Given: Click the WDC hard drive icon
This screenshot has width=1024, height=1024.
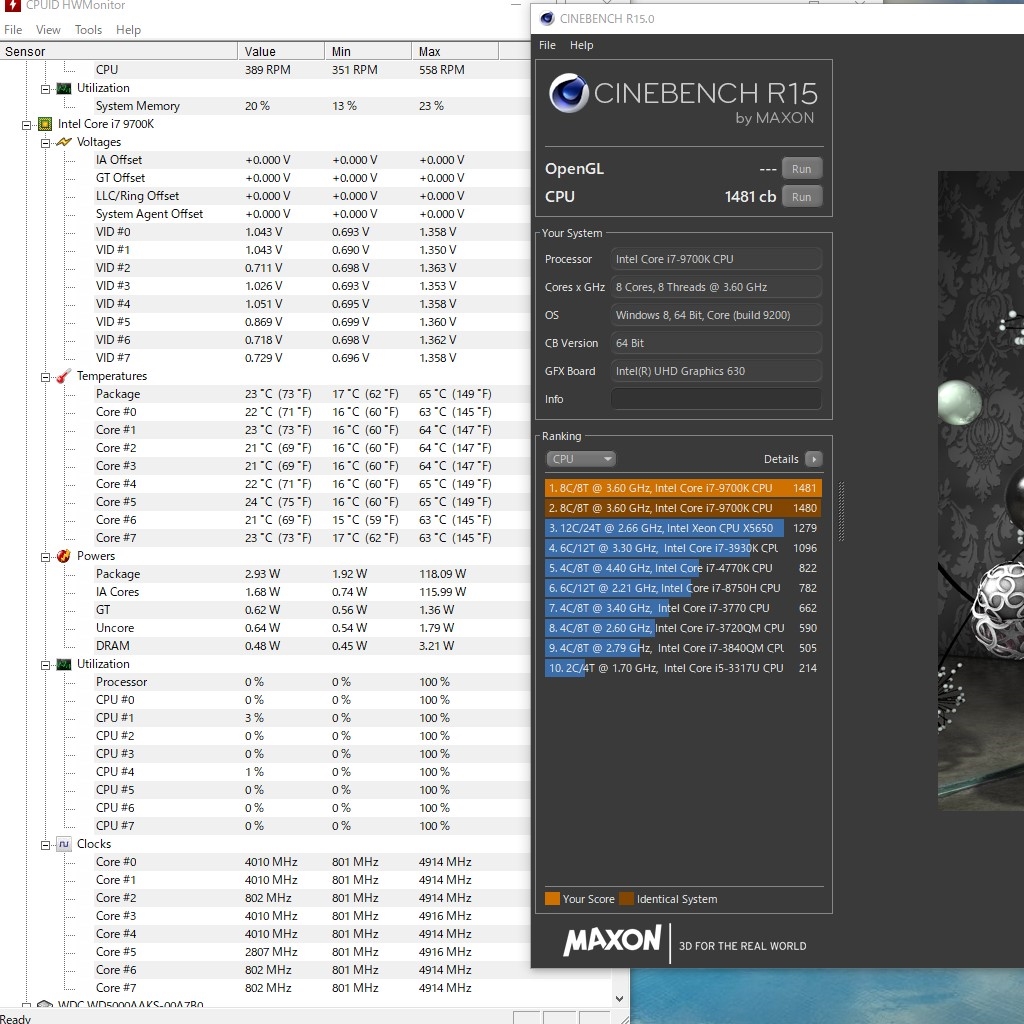Looking at the screenshot, I should pyautogui.click(x=44, y=1005).
